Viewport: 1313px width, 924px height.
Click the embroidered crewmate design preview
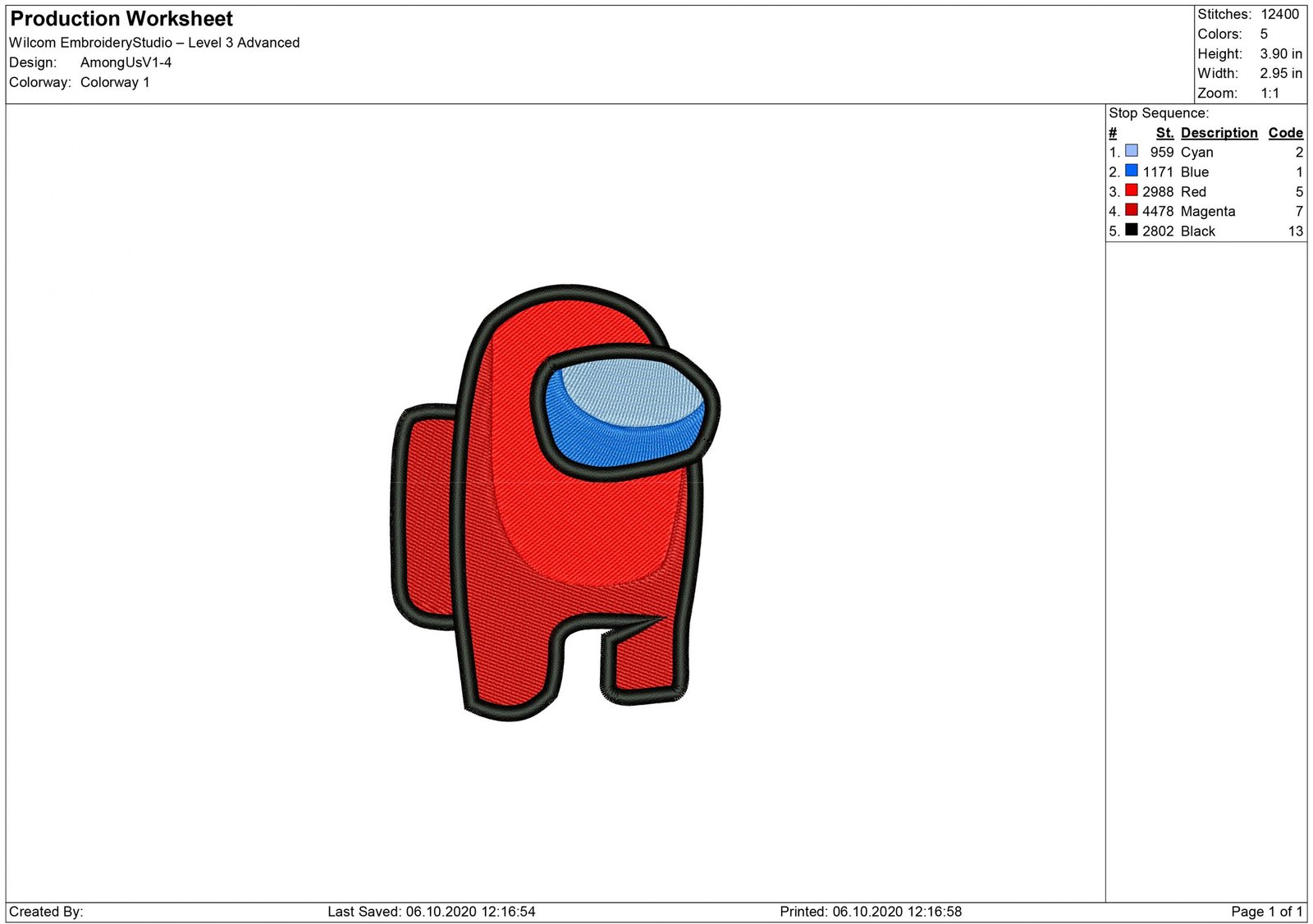click(x=555, y=503)
